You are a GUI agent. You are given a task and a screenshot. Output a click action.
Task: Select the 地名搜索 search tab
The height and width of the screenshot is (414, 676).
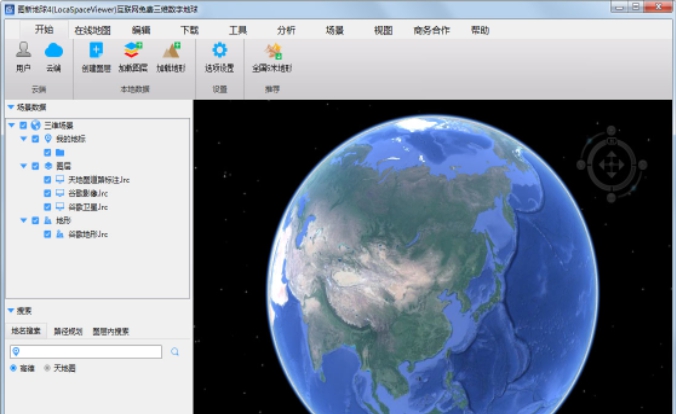[x=26, y=331]
